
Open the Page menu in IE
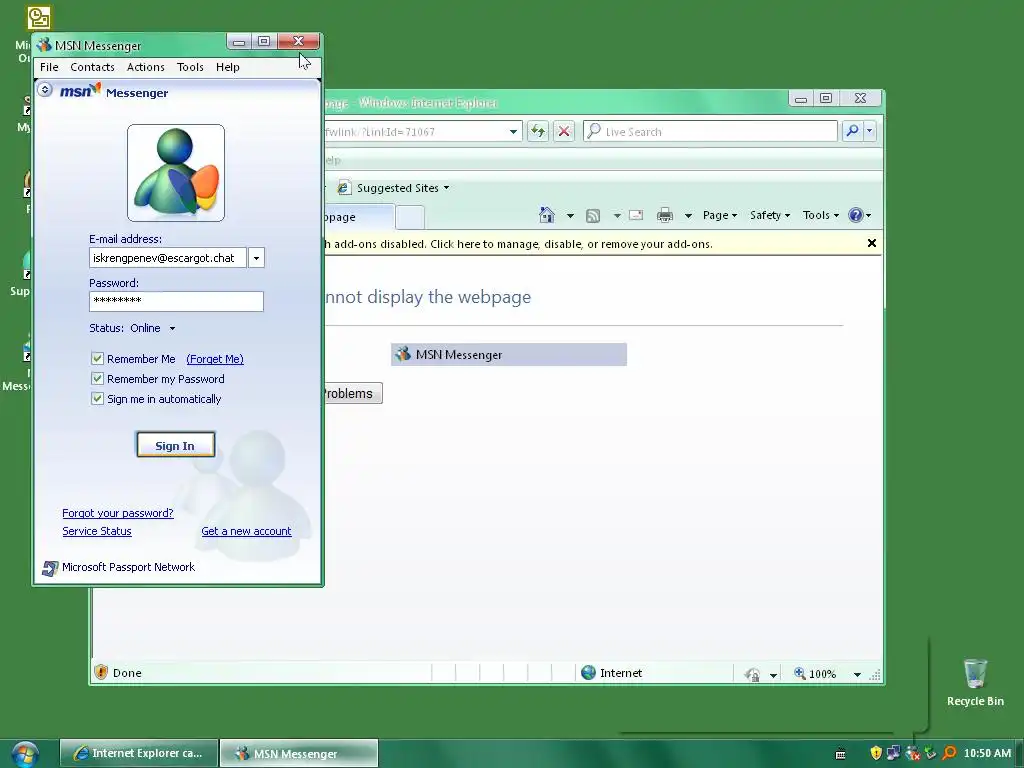coord(720,215)
